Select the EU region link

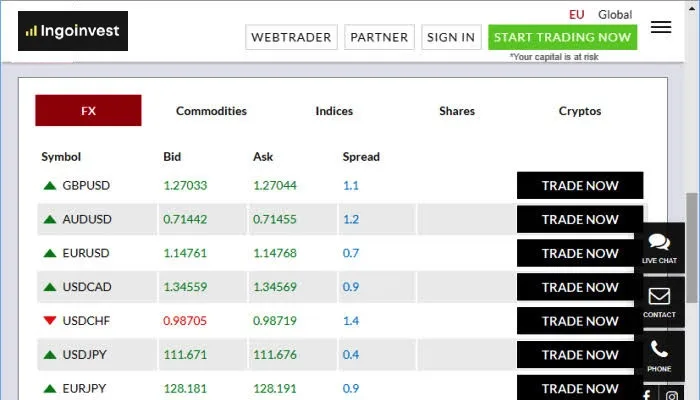[577, 15]
